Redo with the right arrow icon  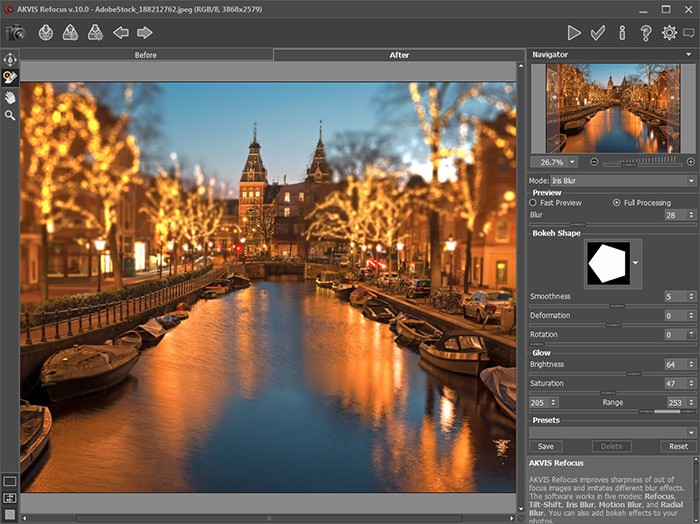(144, 33)
